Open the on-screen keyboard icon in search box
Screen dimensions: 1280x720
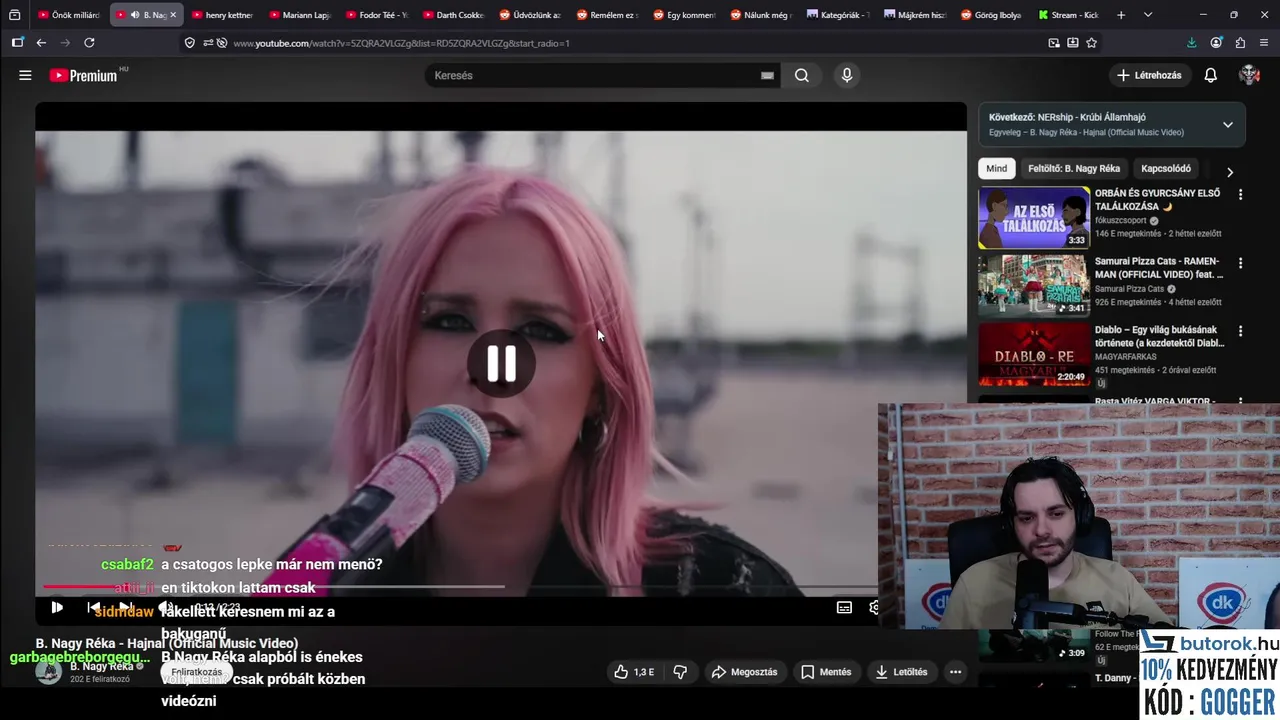pyautogui.click(x=767, y=76)
